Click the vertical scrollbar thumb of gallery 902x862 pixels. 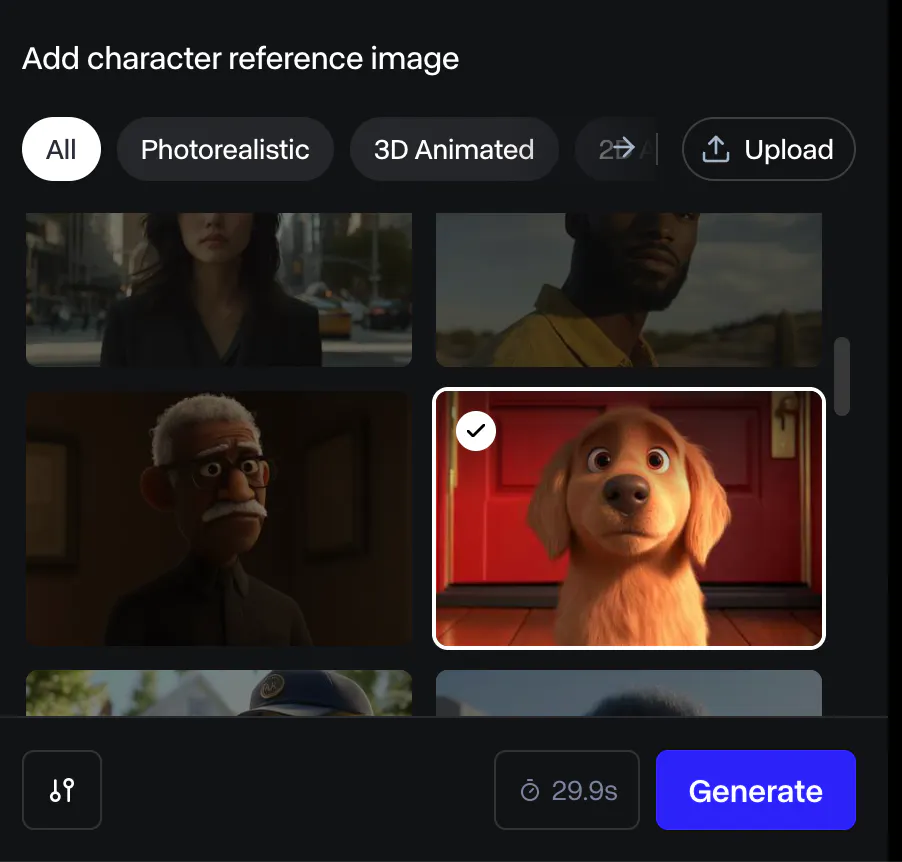(842, 376)
